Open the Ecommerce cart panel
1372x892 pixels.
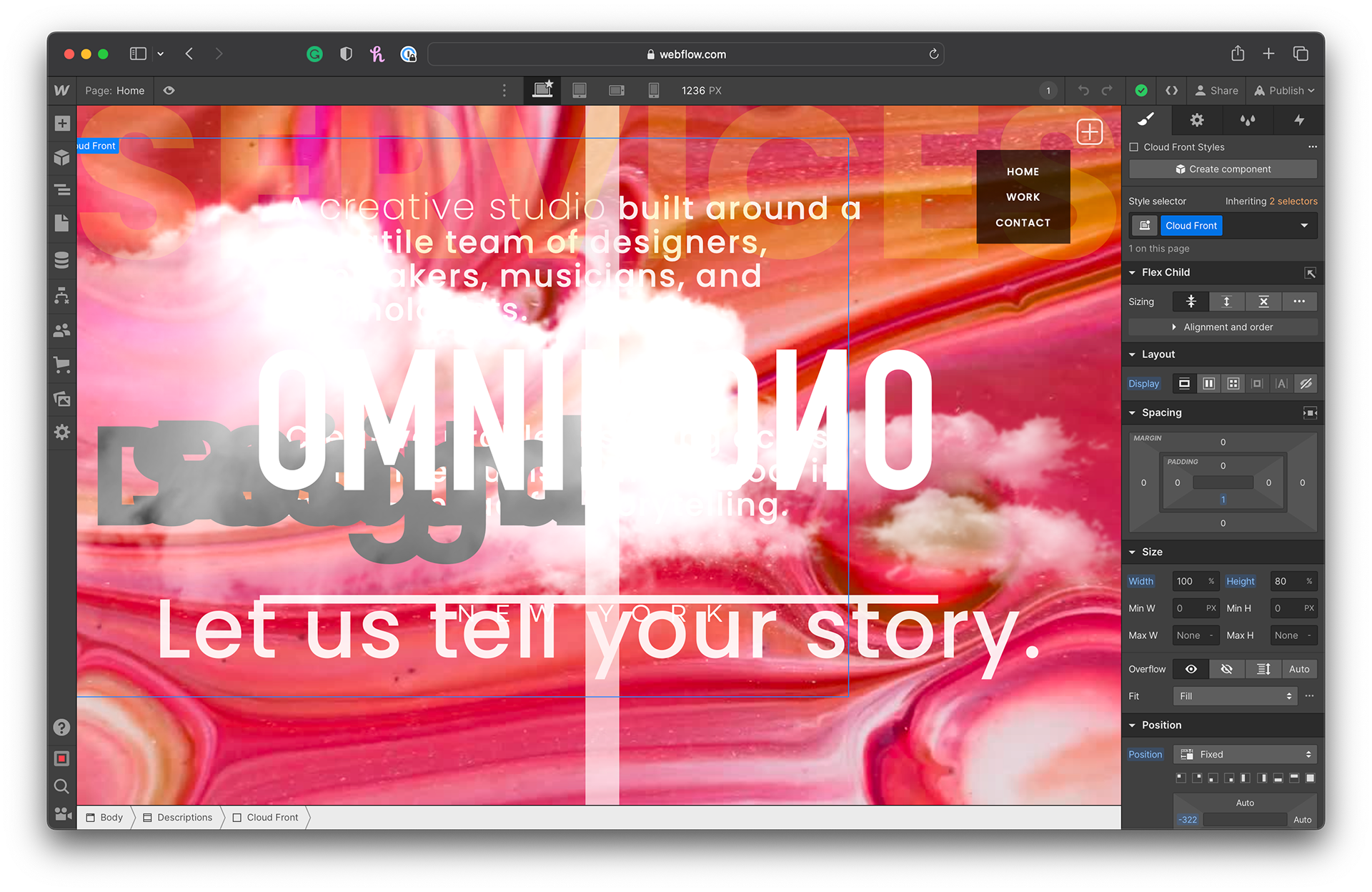pos(62,365)
